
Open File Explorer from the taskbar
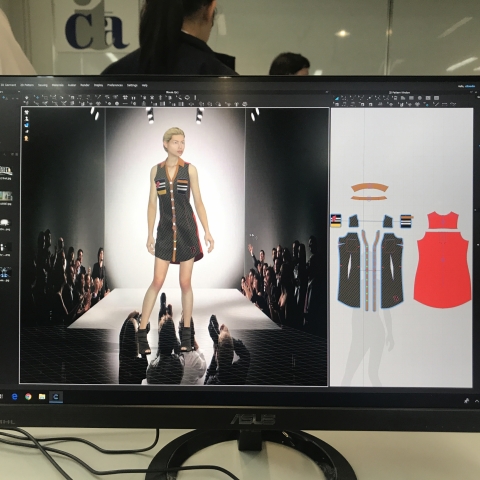pyautogui.click(x=42, y=397)
